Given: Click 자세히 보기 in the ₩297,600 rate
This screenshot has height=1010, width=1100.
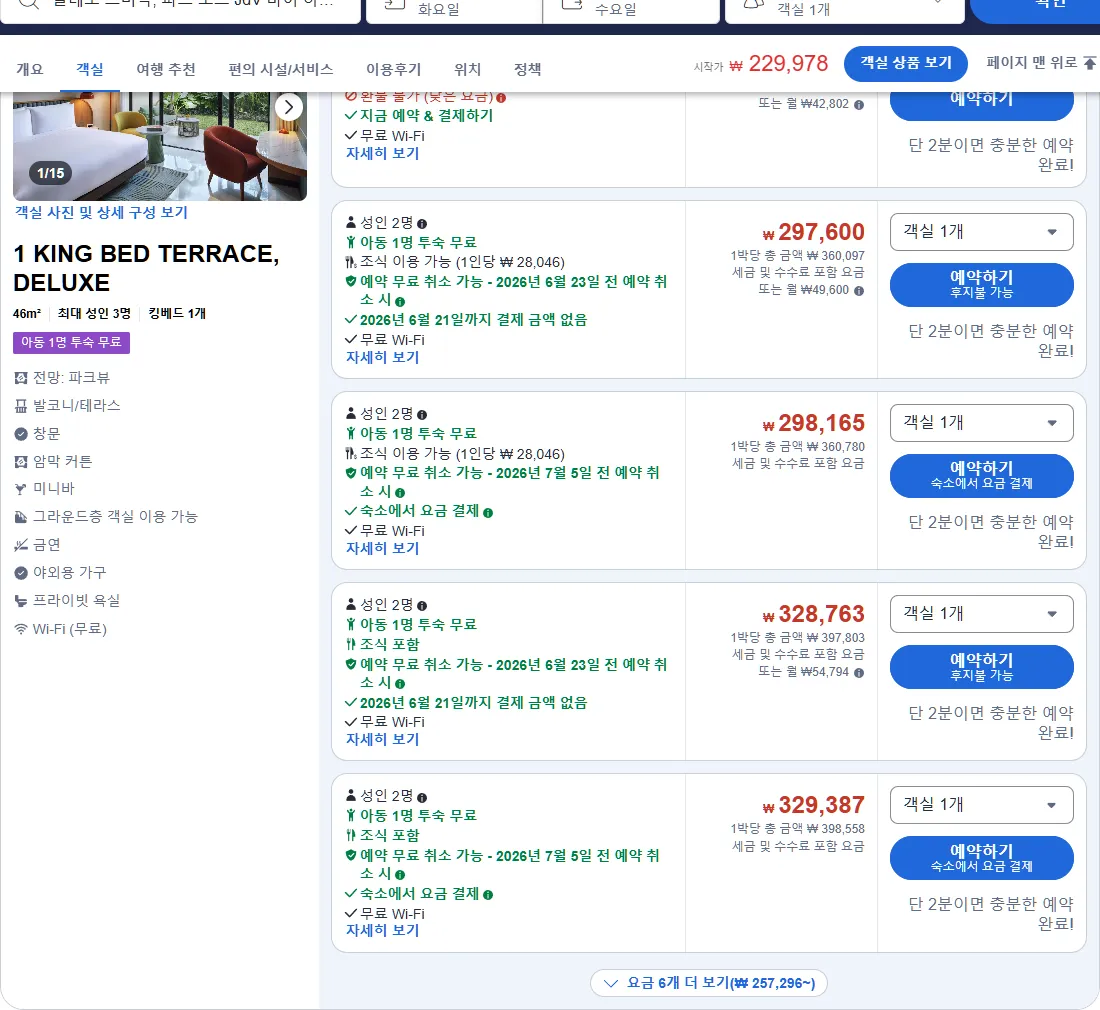Looking at the screenshot, I should pos(382,358).
